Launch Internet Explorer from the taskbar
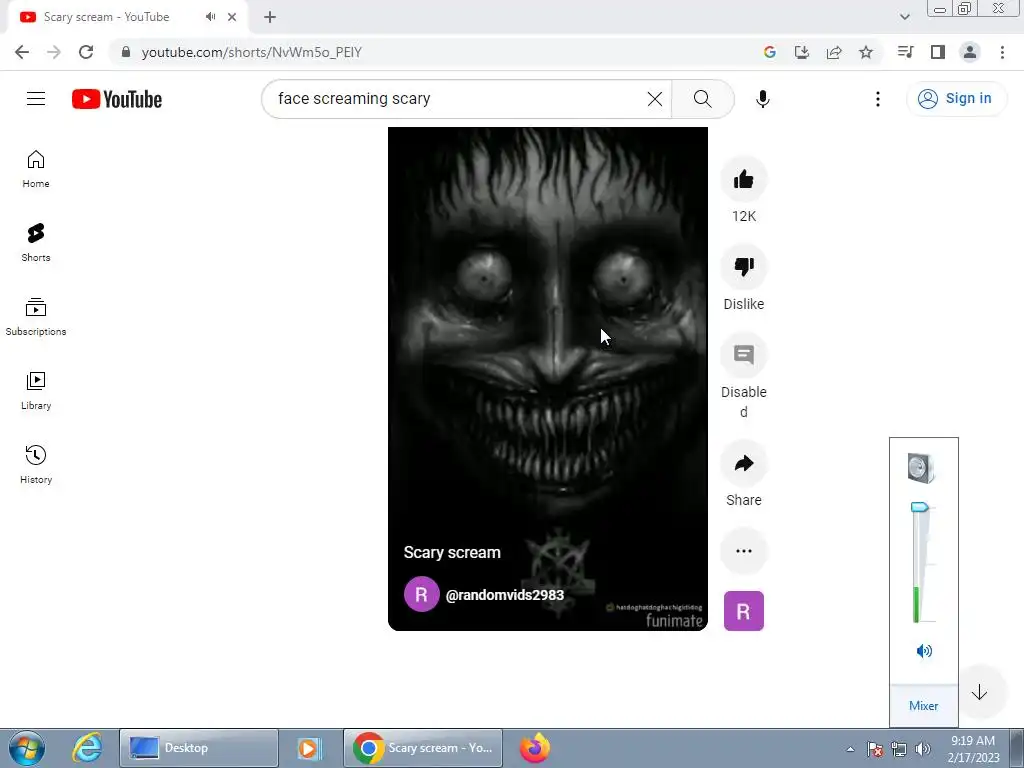This screenshot has width=1024, height=768. (87, 748)
